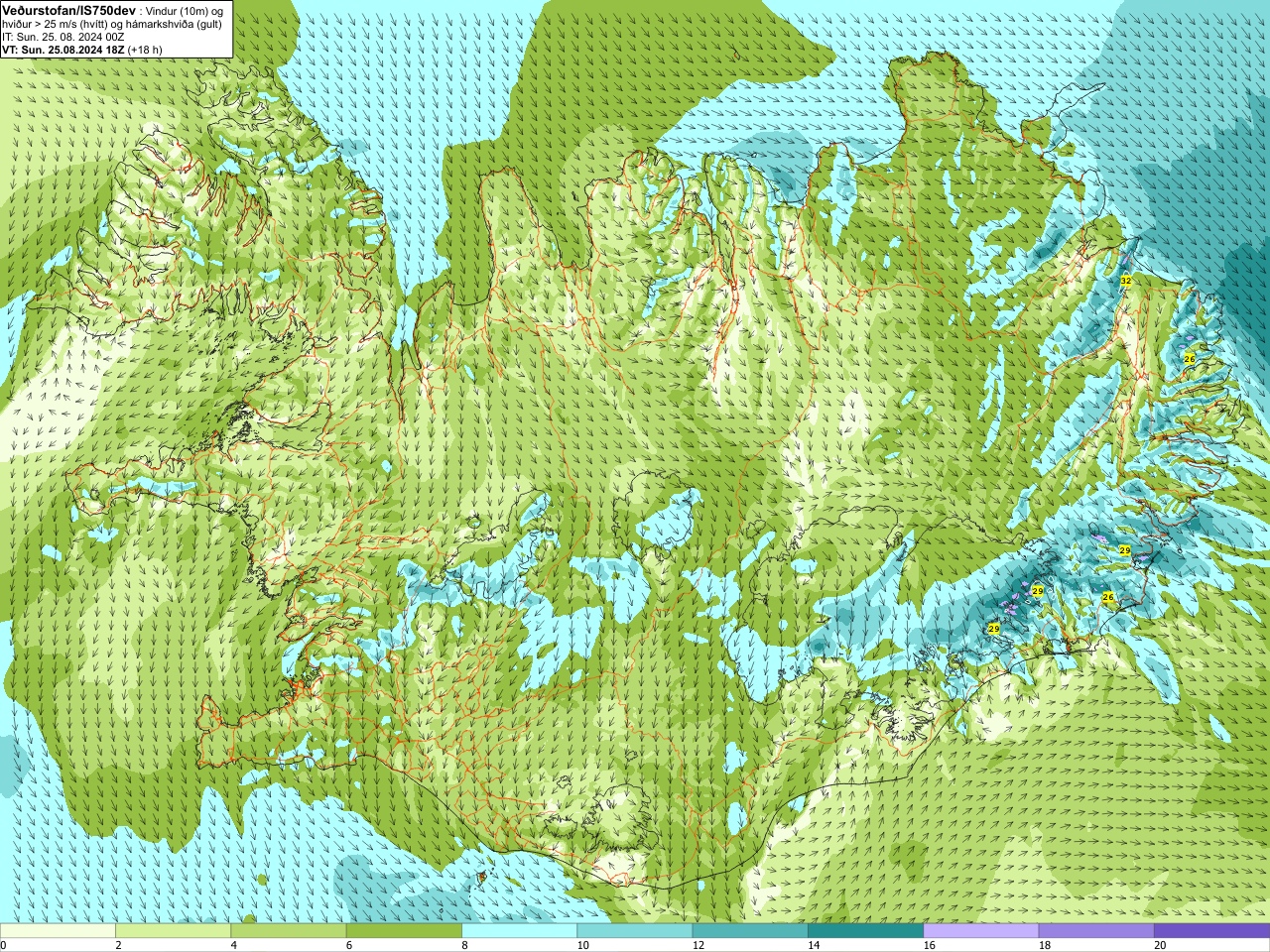Select the light purple 16–18 legend swatch

pos(981,931)
